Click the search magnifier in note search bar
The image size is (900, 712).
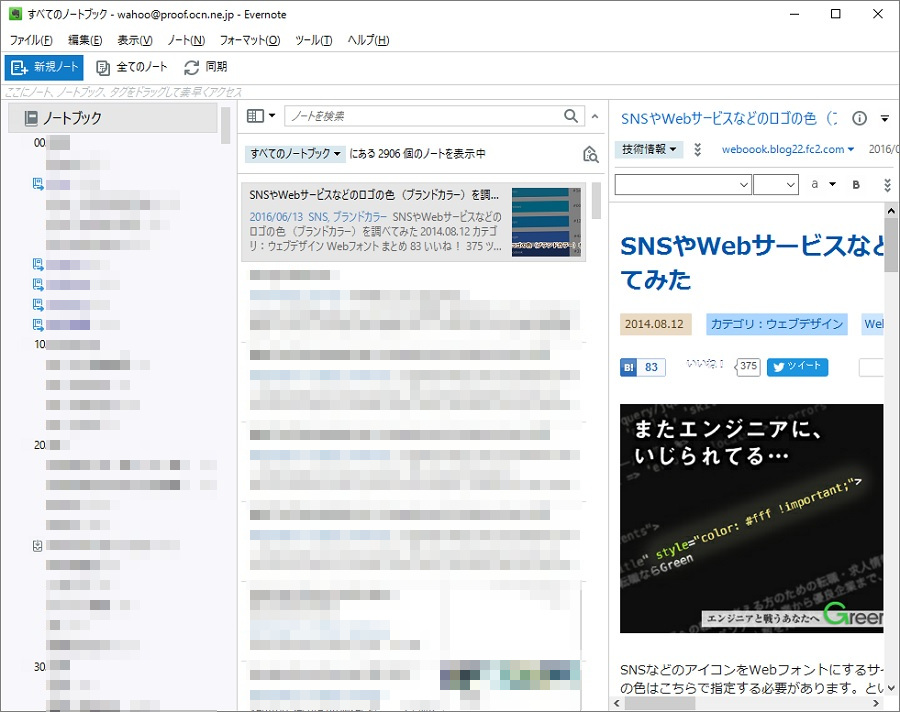571,116
